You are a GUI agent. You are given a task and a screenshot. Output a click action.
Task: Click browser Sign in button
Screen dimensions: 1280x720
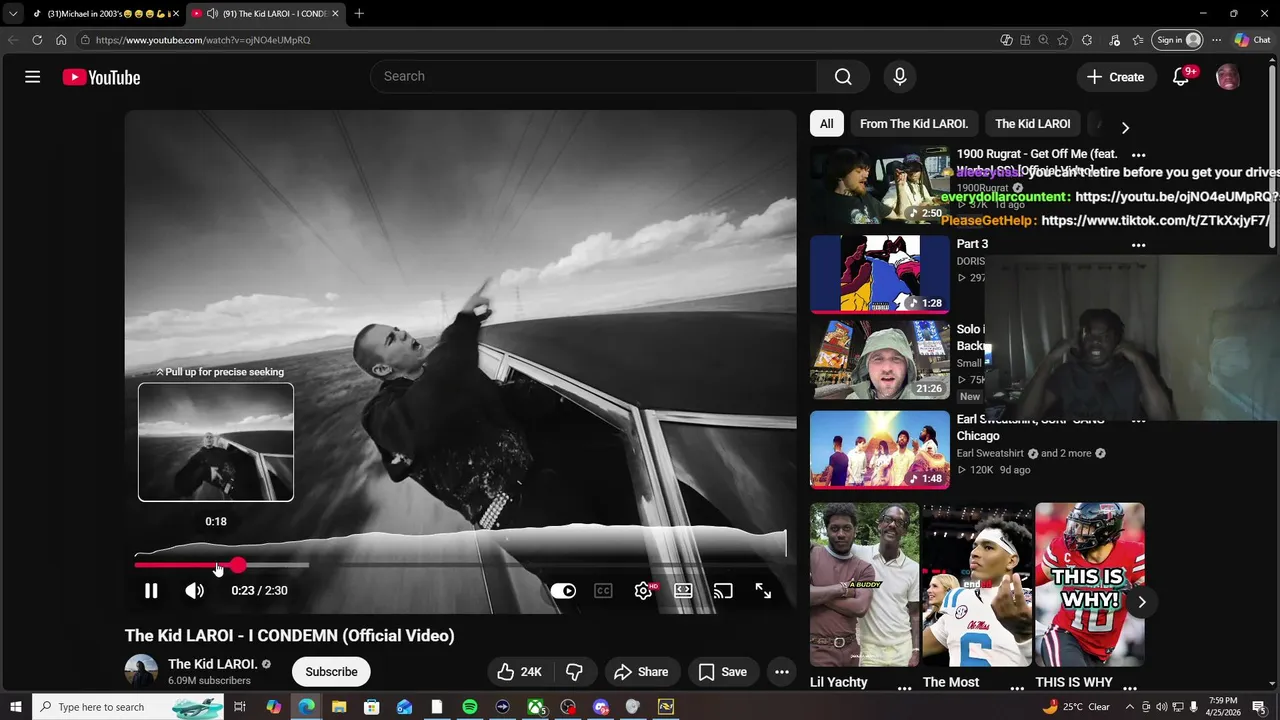pyautogui.click(x=1177, y=40)
